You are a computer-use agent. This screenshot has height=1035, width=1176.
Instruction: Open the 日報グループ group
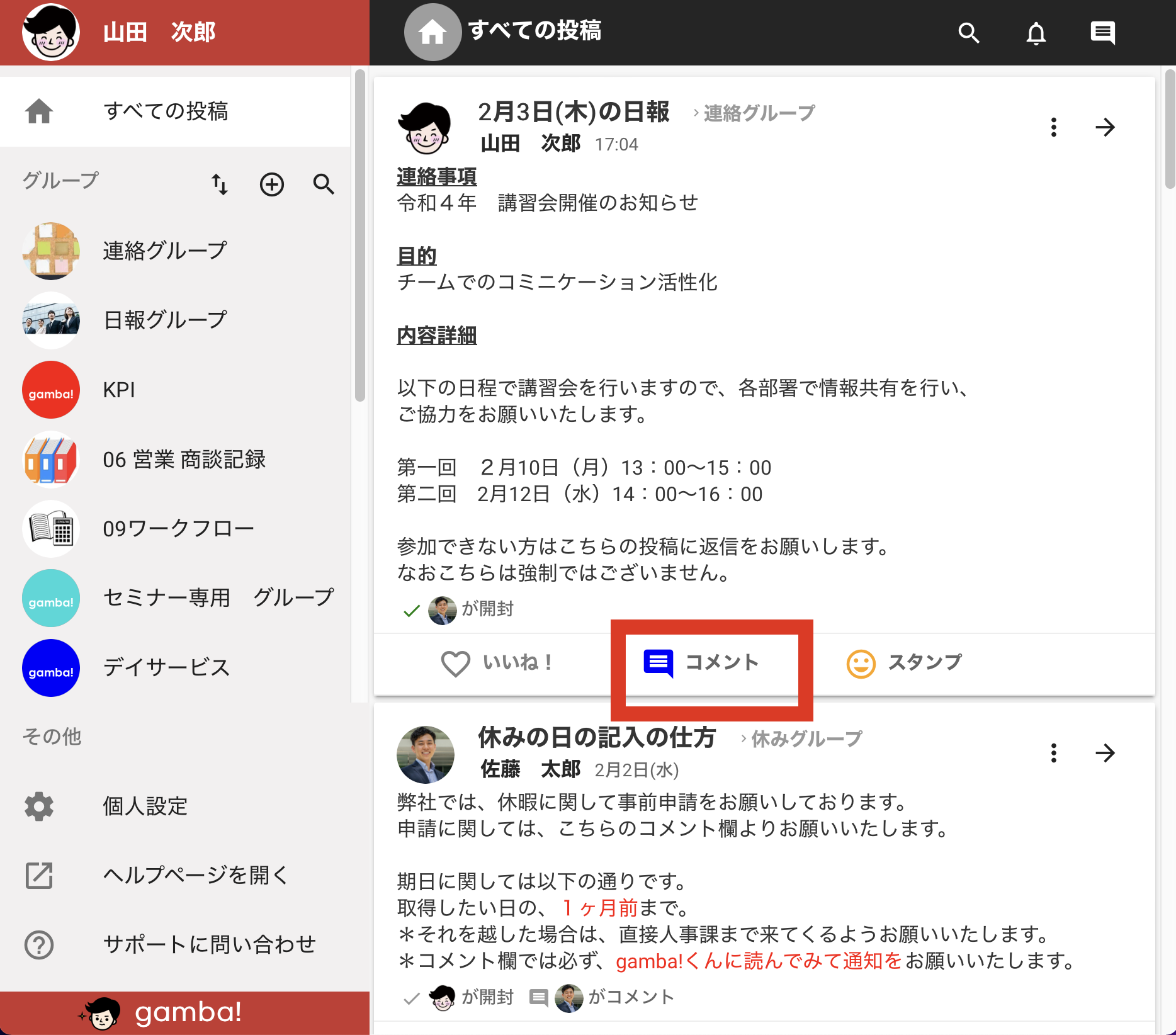(175, 320)
